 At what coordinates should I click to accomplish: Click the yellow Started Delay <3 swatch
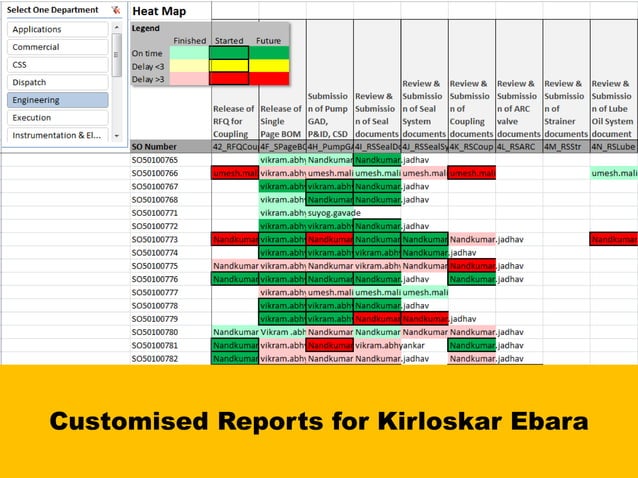pyautogui.click(x=229, y=66)
